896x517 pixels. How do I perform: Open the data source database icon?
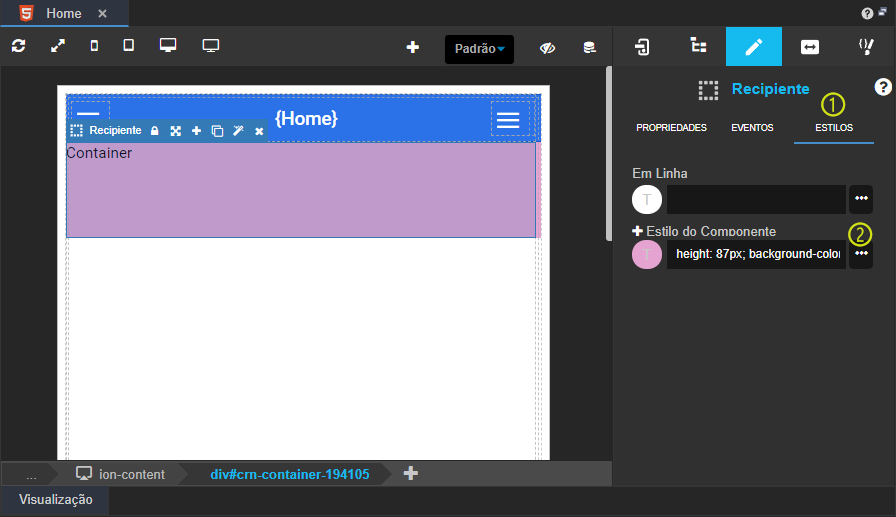click(x=589, y=48)
